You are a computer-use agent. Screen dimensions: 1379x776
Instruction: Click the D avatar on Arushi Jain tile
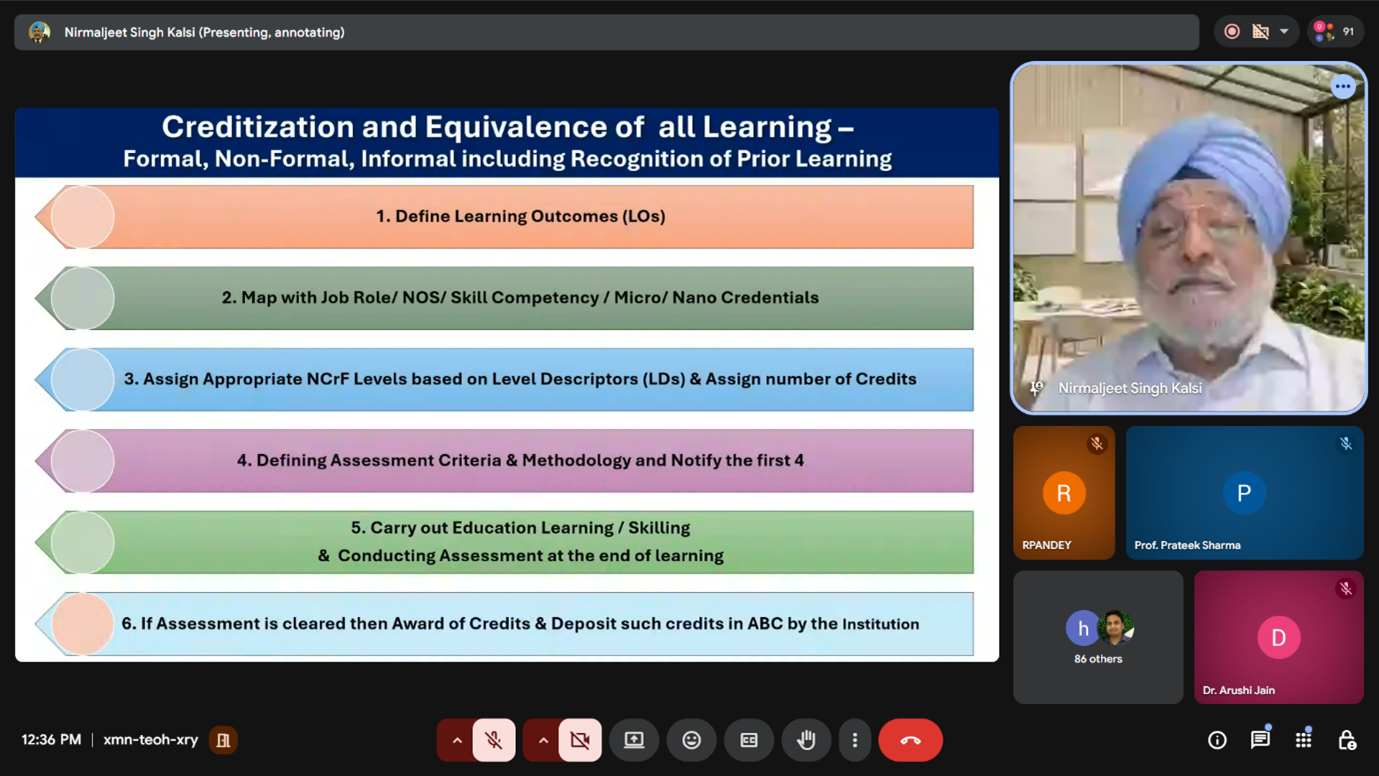tap(1279, 637)
